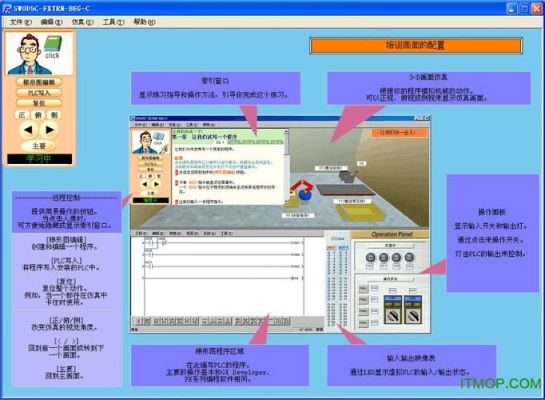Viewport: 545px width, 400px height.
Task: Click the orange 培训画面的配置 title banner
Action: click(x=416, y=46)
